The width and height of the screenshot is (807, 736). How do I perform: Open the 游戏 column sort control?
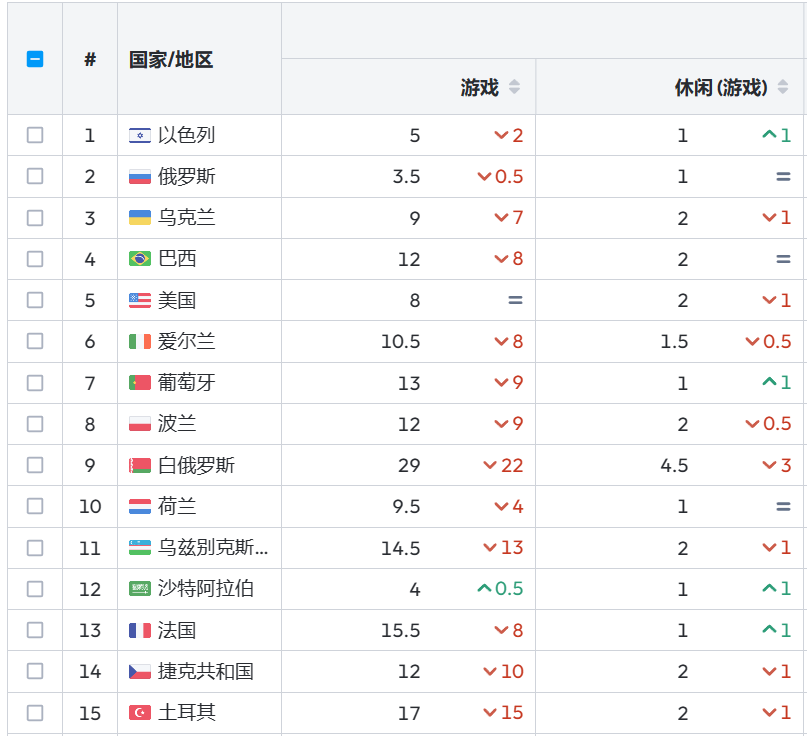[x=515, y=86]
